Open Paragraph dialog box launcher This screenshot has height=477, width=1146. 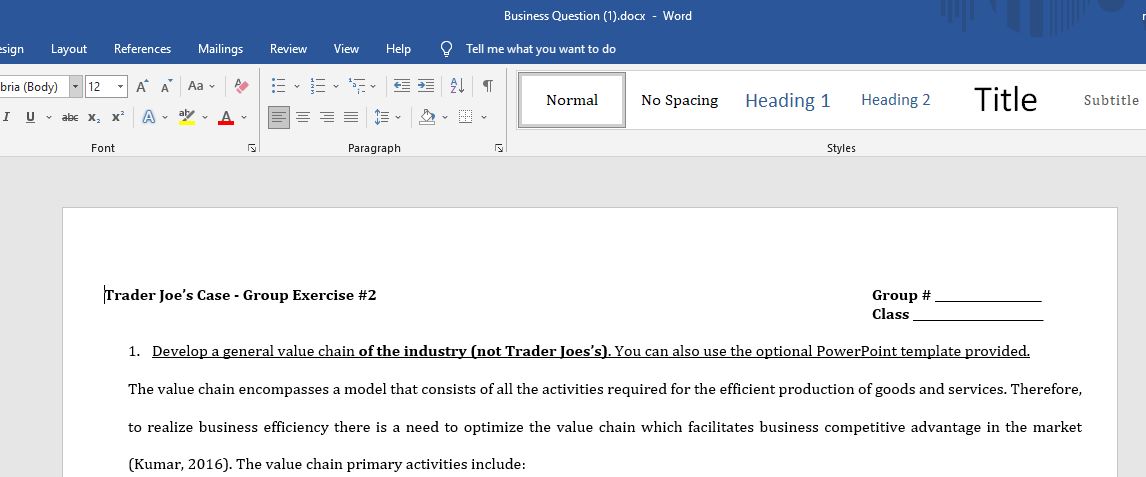point(498,148)
